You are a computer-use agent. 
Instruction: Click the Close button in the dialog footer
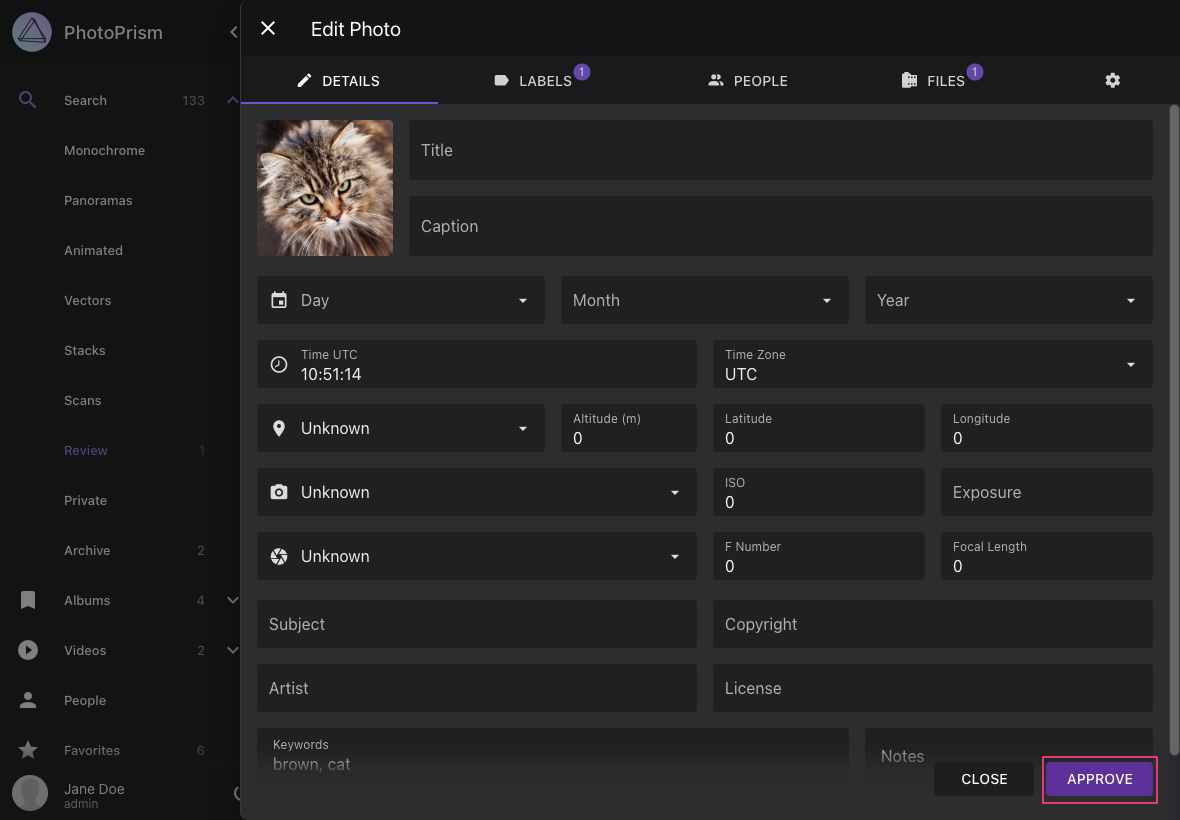pyautogui.click(x=983, y=779)
